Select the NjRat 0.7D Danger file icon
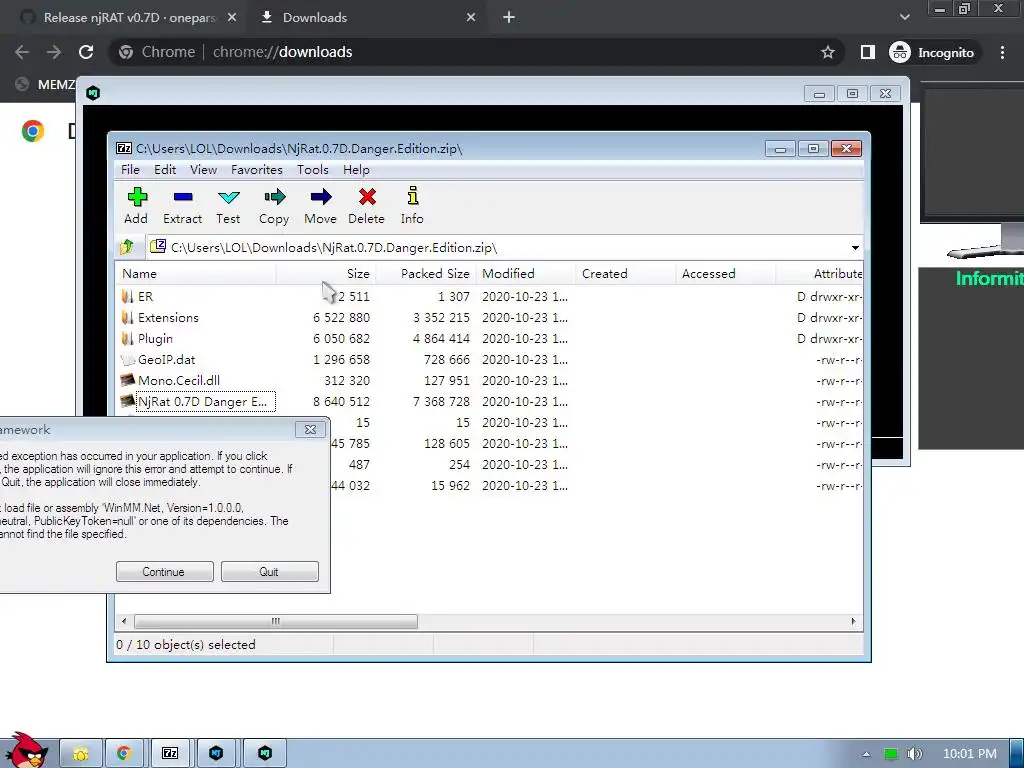This screenshot has height=768, width=1024. tap(128, 401)
